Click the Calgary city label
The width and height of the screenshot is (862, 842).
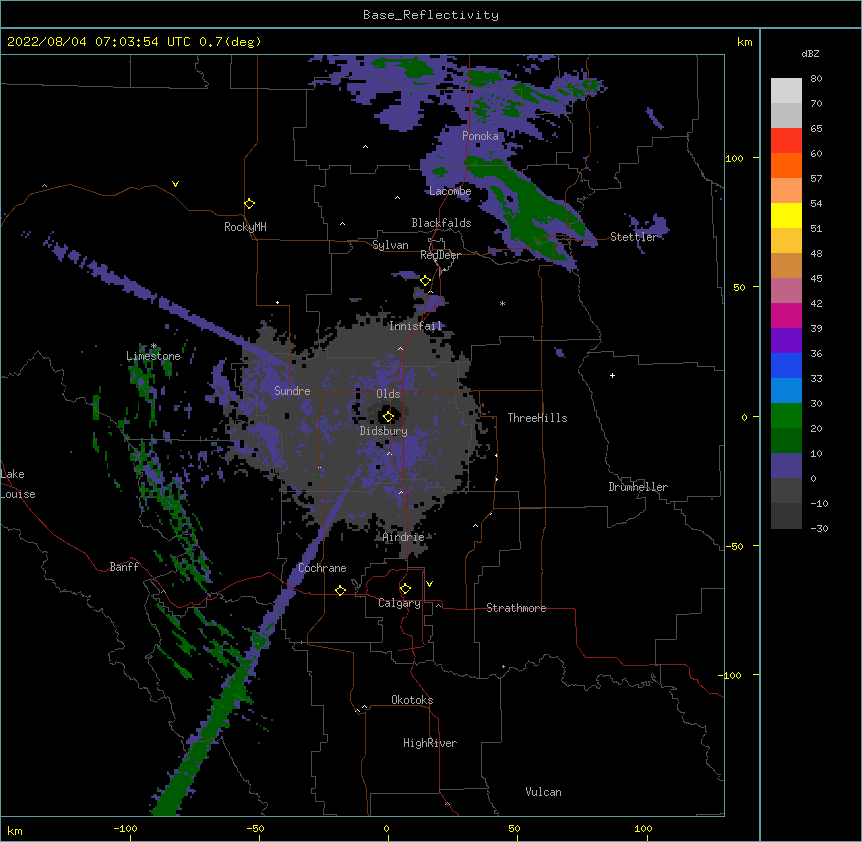tap(400, 603)
